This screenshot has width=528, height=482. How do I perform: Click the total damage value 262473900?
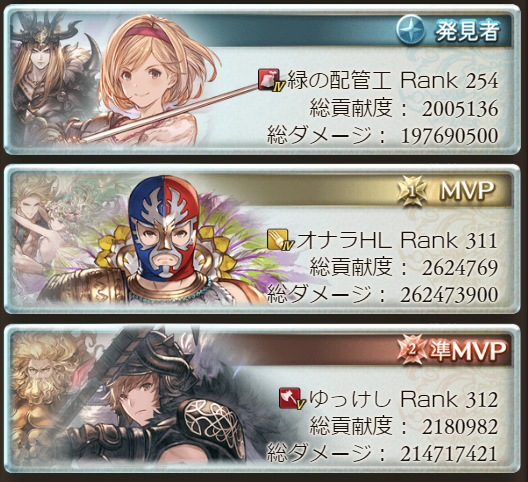click(449, 295)
